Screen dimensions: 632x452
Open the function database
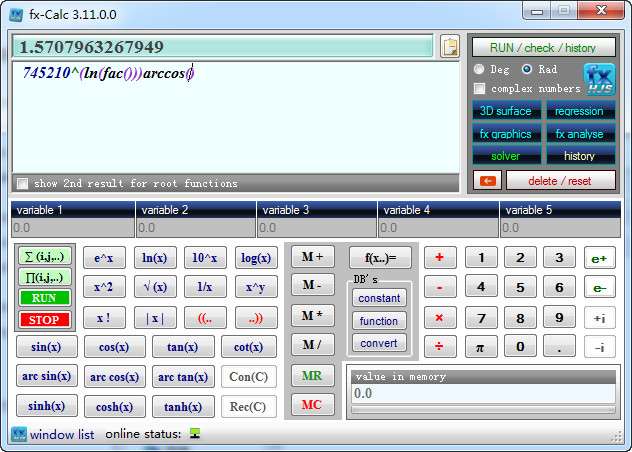click(x=379, y=321)
